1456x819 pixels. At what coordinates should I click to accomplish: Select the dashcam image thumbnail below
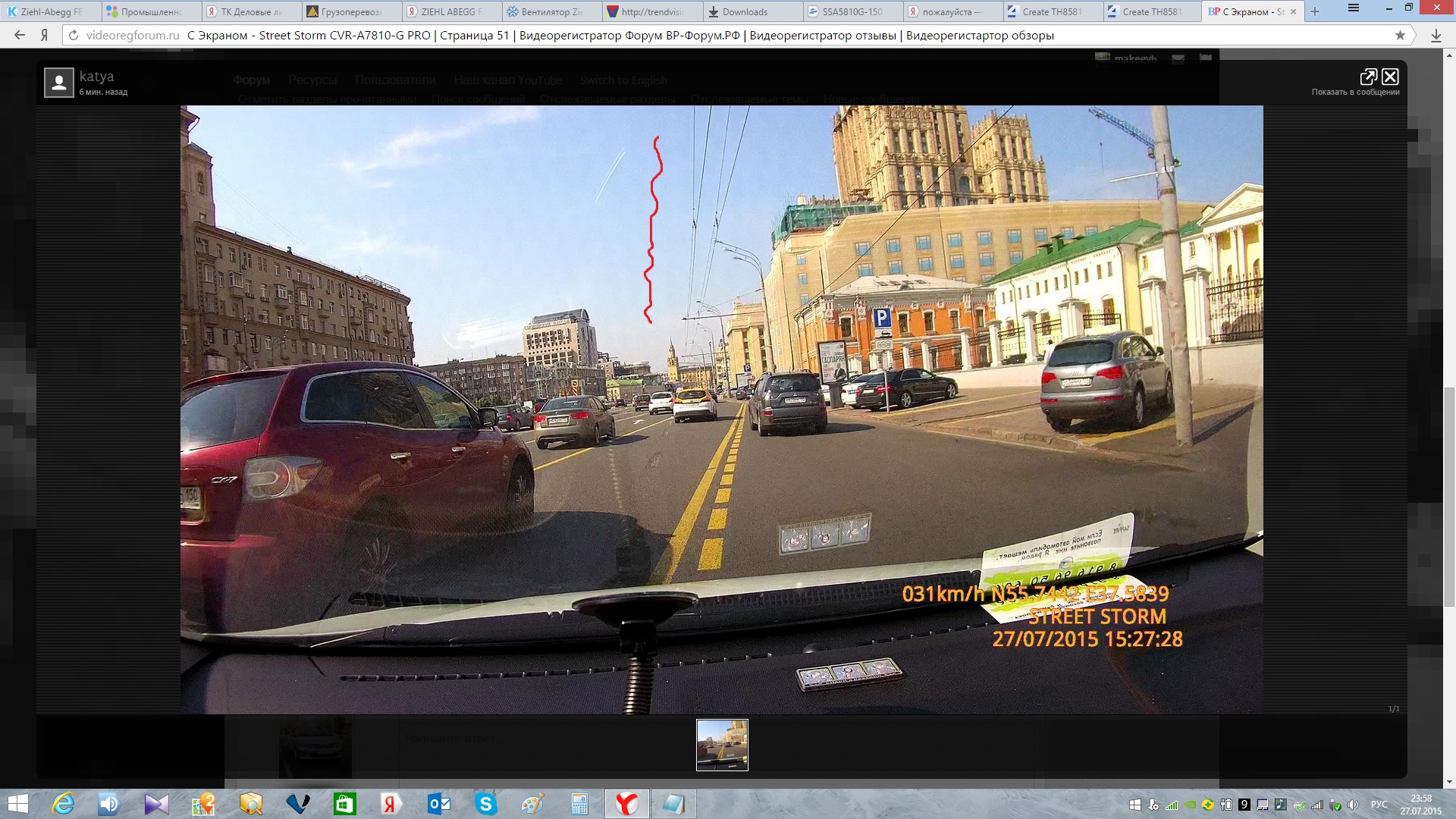click(722, 745)
